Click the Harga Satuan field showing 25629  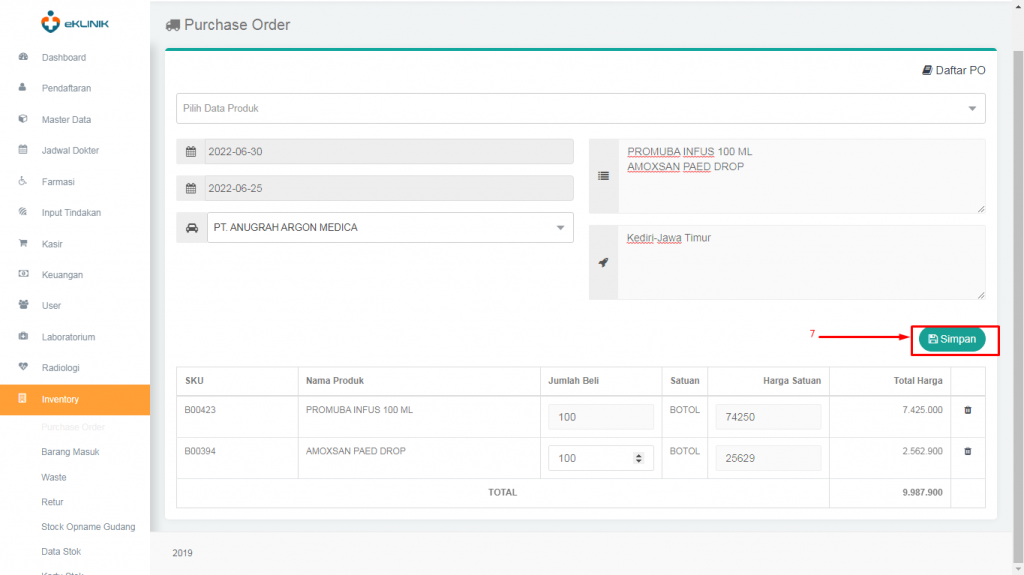coord(768,458)
